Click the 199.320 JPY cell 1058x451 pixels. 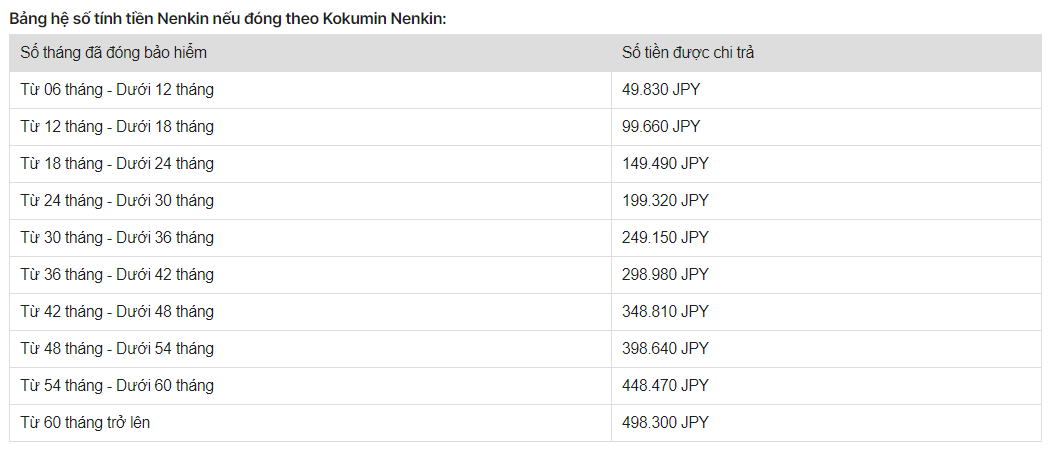pyautogui.click(x=827, y=201)
